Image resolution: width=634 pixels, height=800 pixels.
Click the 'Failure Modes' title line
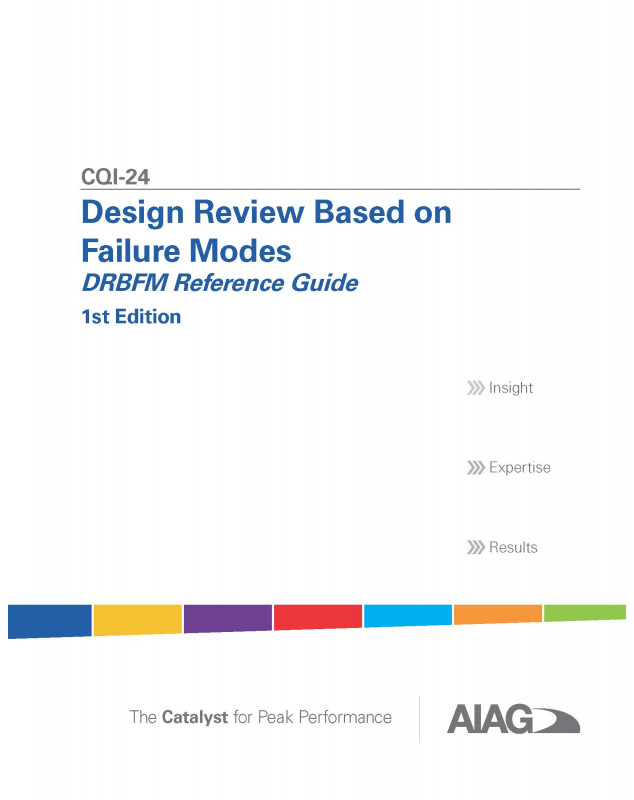click(x=186, y=251)
